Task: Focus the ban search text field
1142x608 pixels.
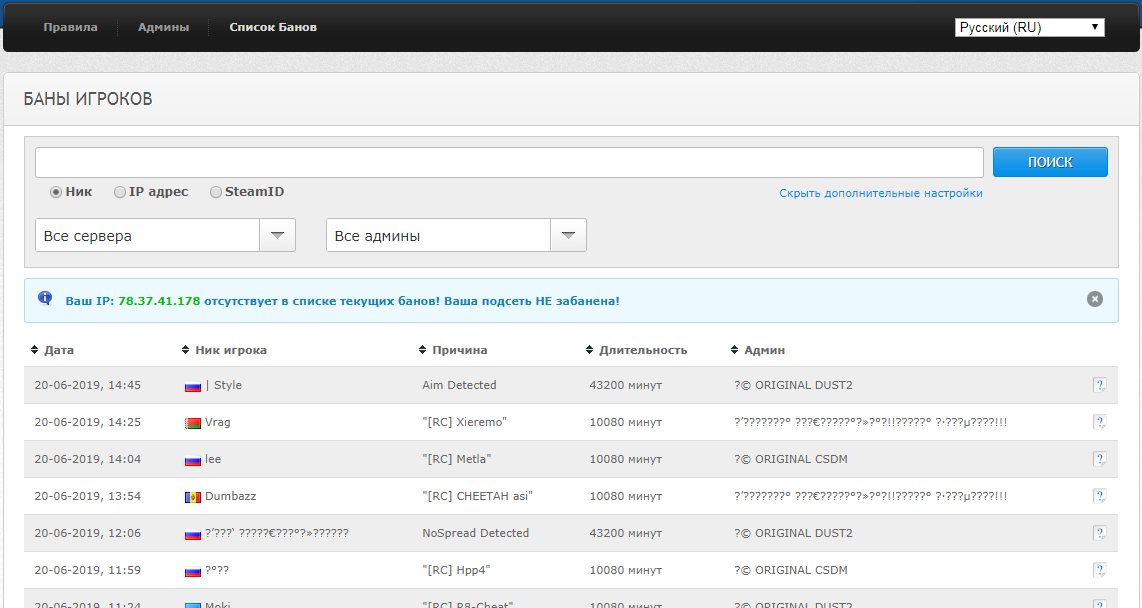Action: (509, 162)
